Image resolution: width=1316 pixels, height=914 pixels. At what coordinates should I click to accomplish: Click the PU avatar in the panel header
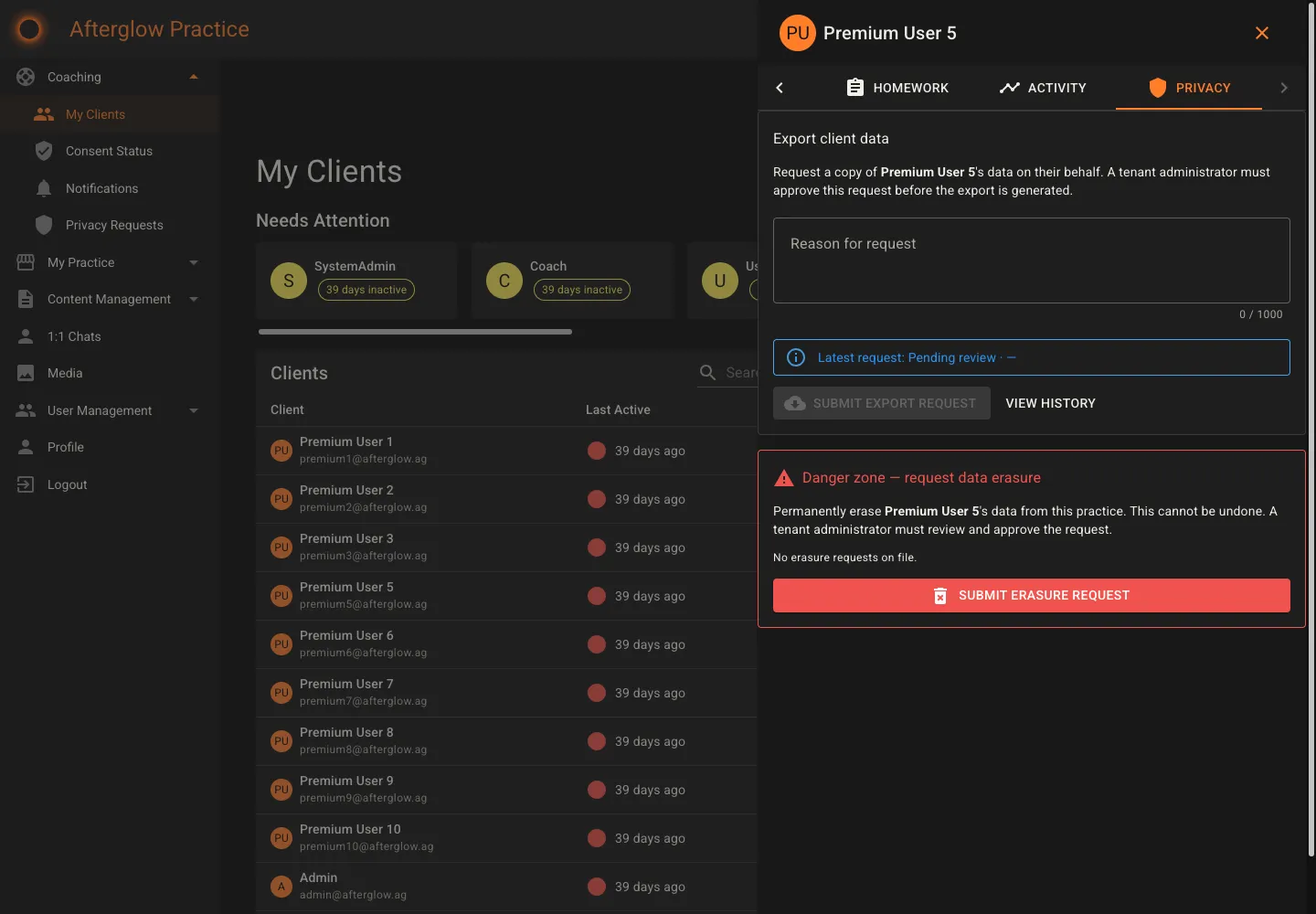[x=798, y=33]
